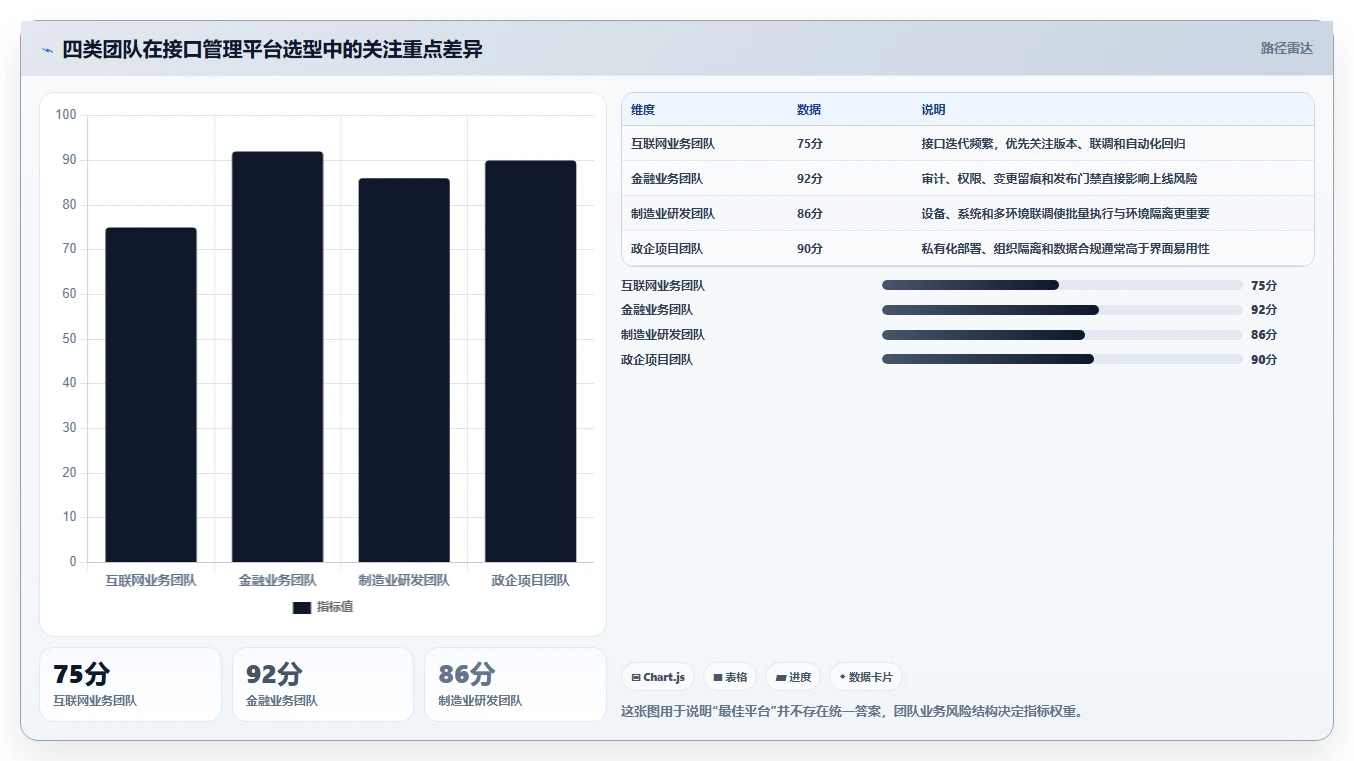Select the 政企项目团队 table row cell
Viewport: 1354px width, 761px height.
pos(667,249)
